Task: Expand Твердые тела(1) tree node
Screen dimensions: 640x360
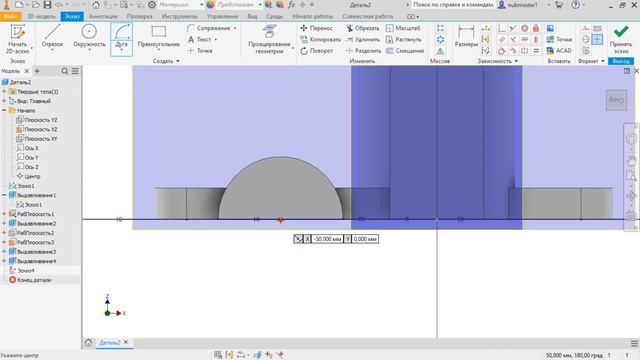Action: coord(4,91)
